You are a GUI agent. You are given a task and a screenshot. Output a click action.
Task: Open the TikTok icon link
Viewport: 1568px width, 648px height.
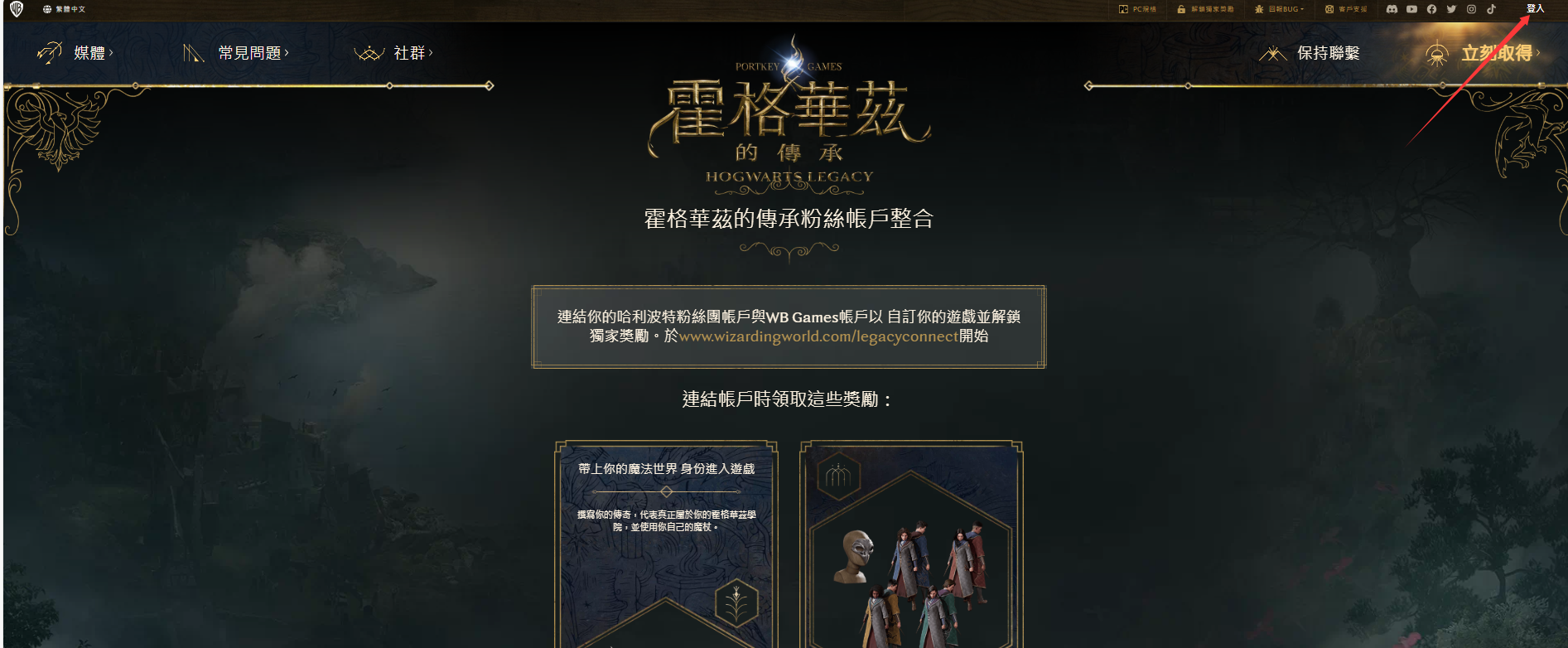(1491, 9)
